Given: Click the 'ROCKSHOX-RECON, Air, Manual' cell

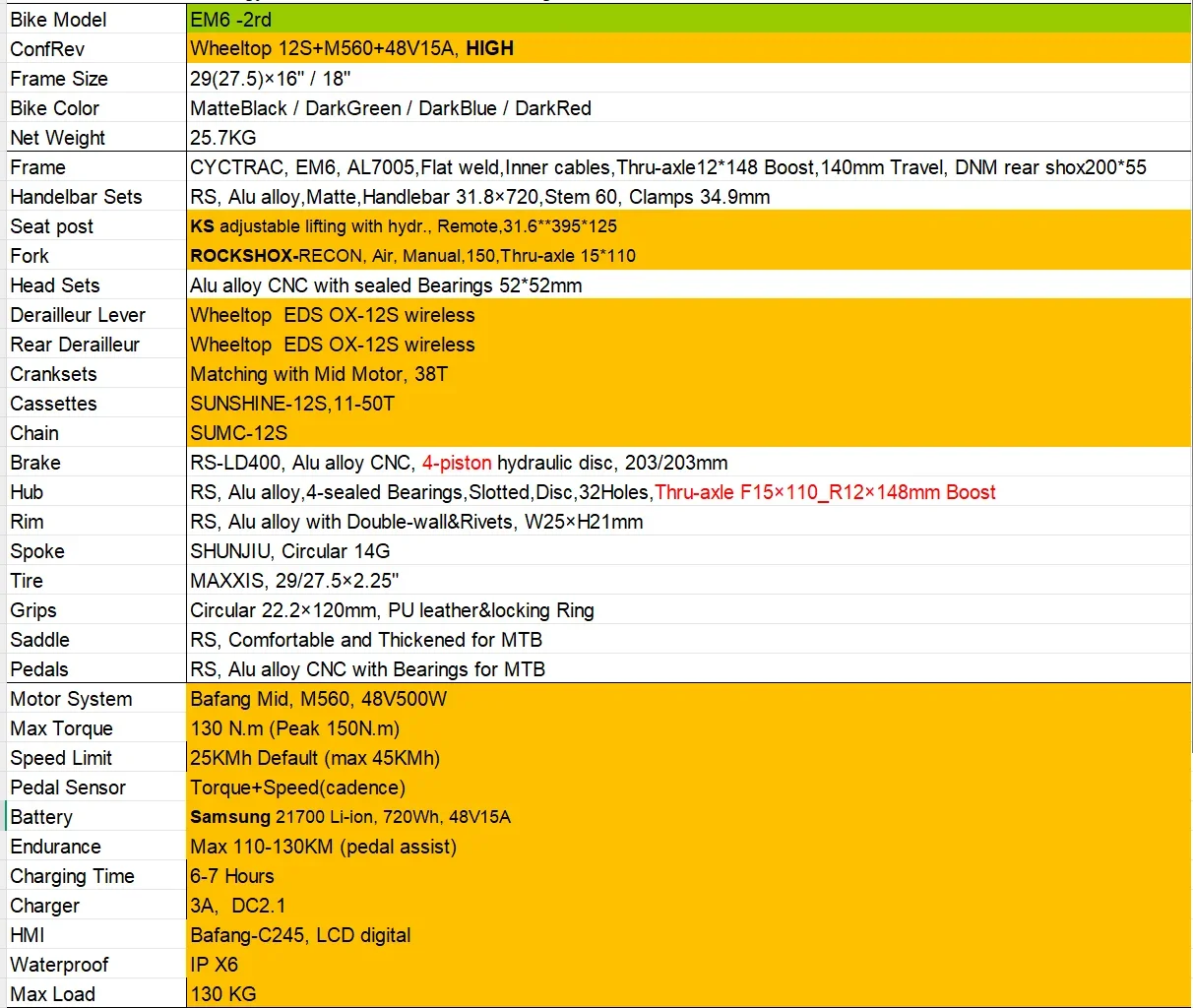Looking at the screenshot, I should [x=689, y=256].
